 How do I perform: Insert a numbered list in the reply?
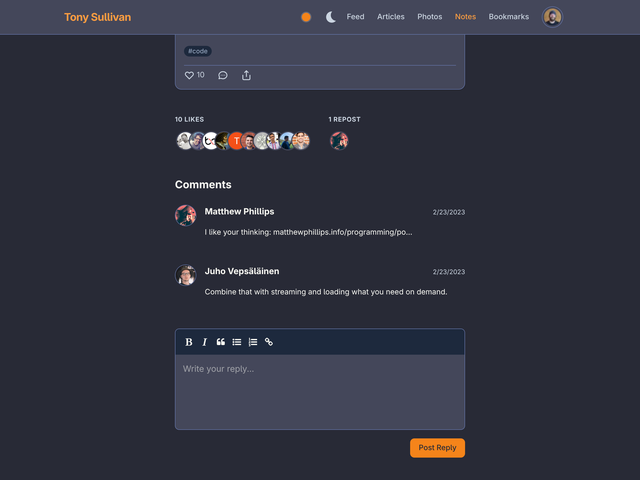[253, 342]
